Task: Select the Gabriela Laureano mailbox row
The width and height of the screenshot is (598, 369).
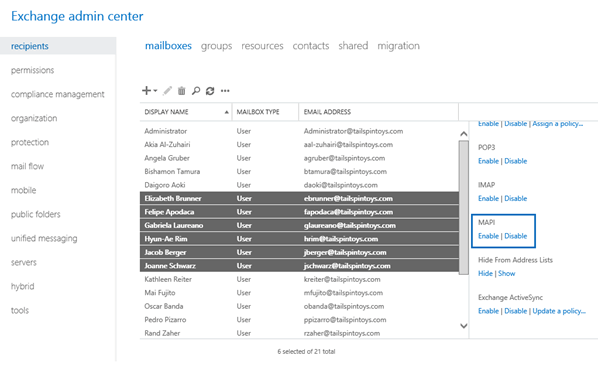Action: pos(299,225)
